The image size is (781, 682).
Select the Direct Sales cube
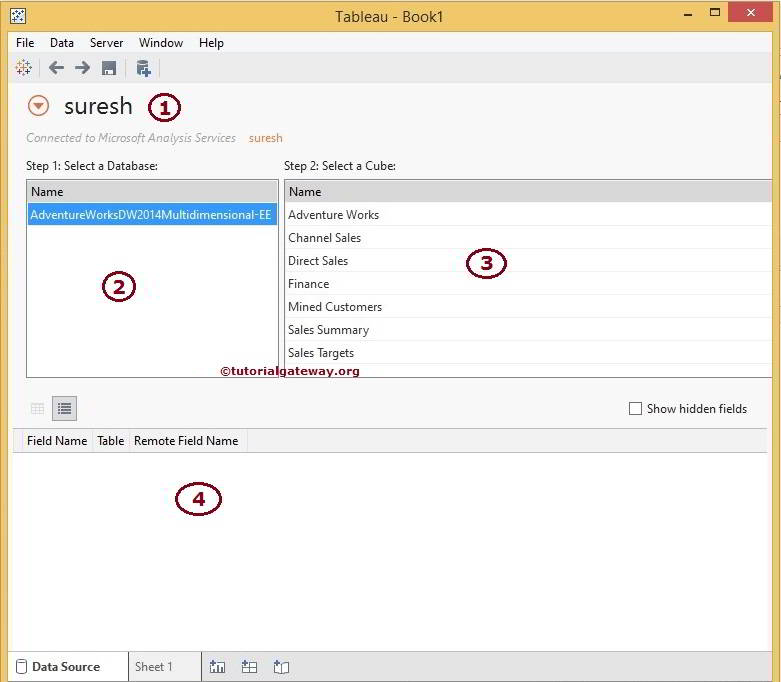528,261
